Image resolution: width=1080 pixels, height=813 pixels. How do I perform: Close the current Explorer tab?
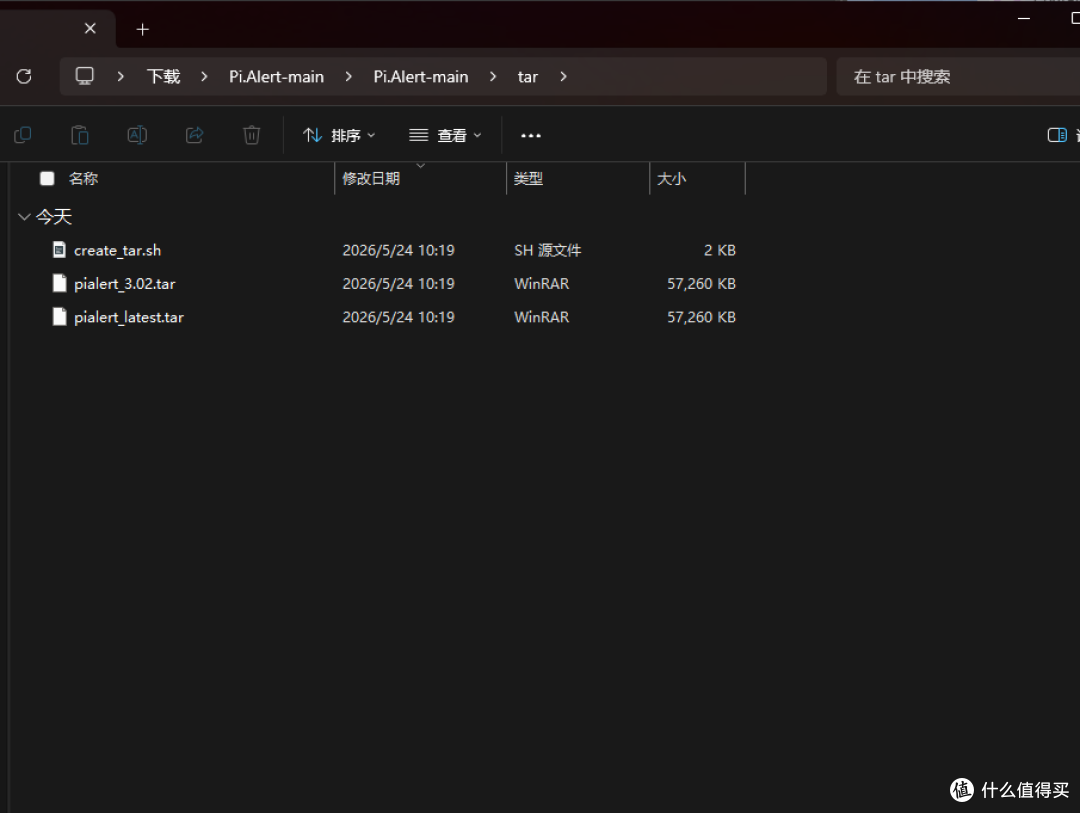point(90,28)
